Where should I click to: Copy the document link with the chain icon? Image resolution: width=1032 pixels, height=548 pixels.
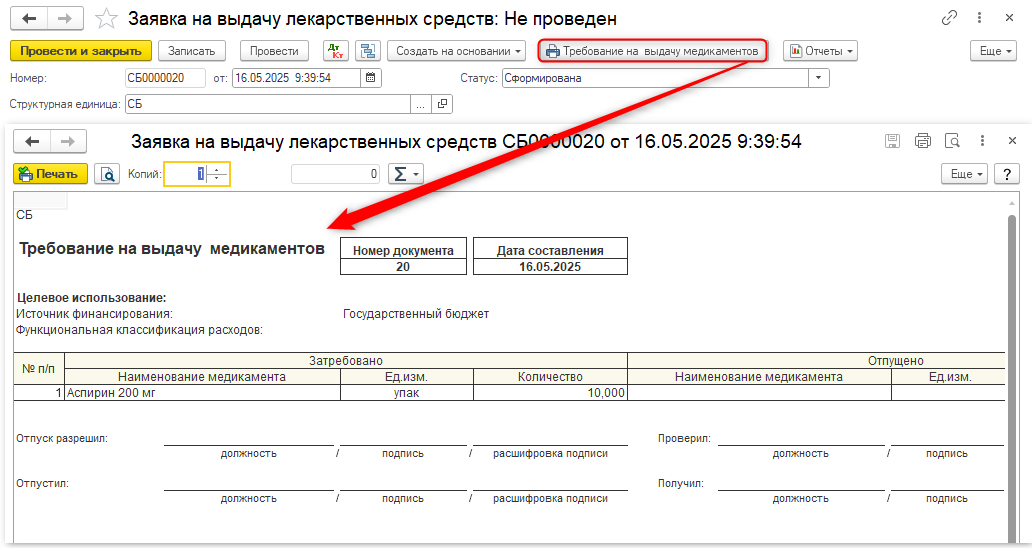[x=949, y=18]
